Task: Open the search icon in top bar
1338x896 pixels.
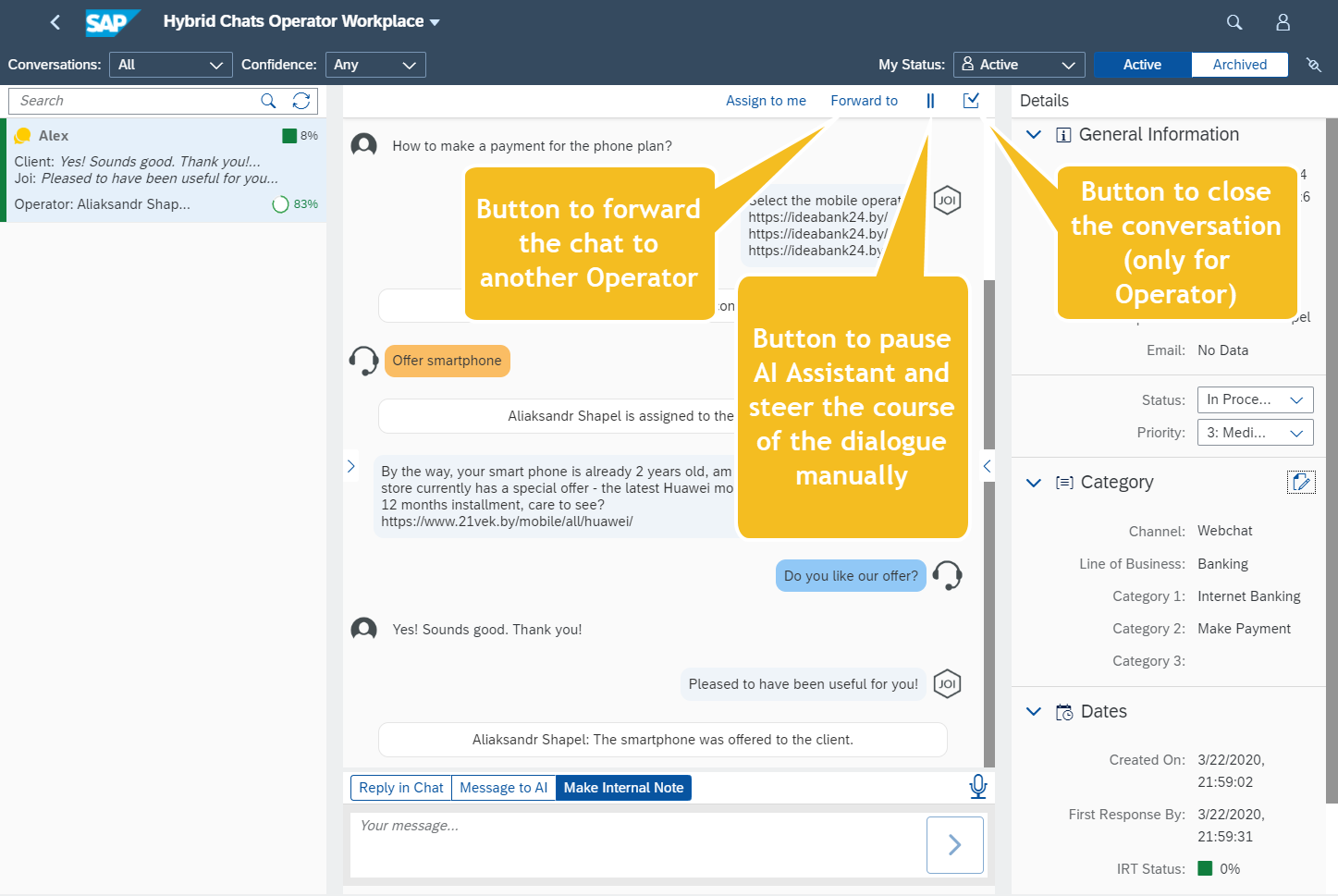Action: (1234, 22)
